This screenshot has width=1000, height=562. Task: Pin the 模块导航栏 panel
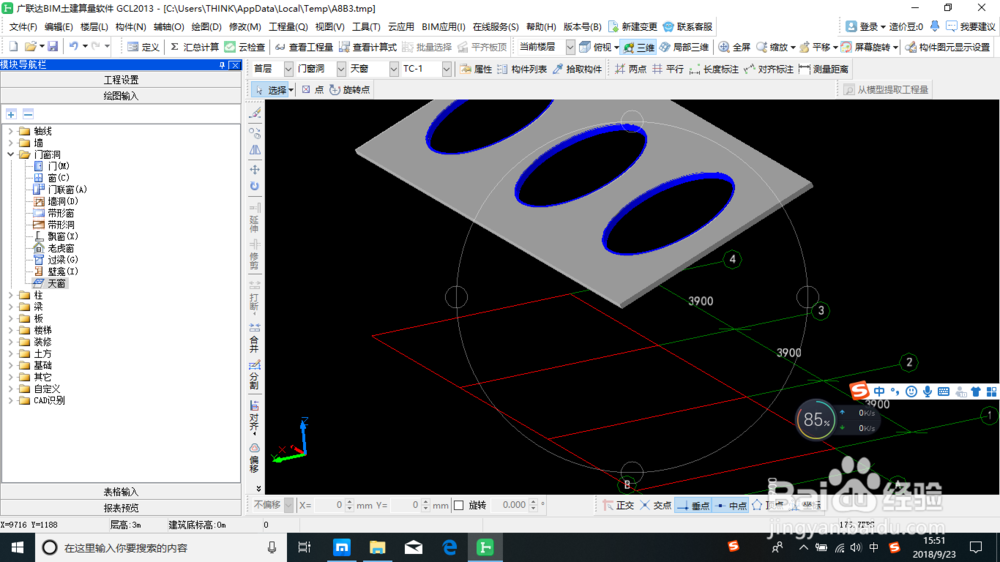222,65
